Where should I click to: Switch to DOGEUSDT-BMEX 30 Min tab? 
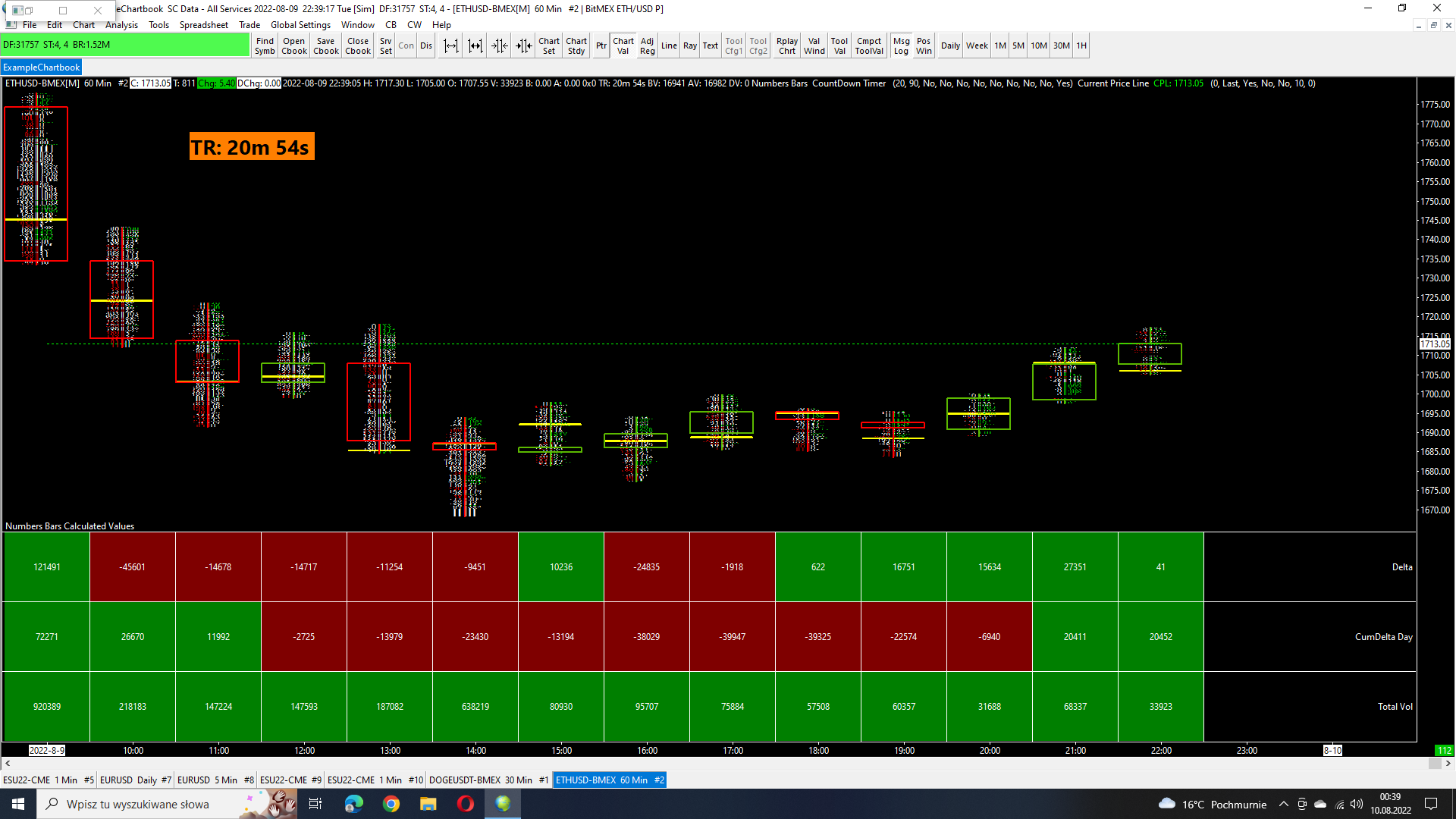tap(488, 780)
